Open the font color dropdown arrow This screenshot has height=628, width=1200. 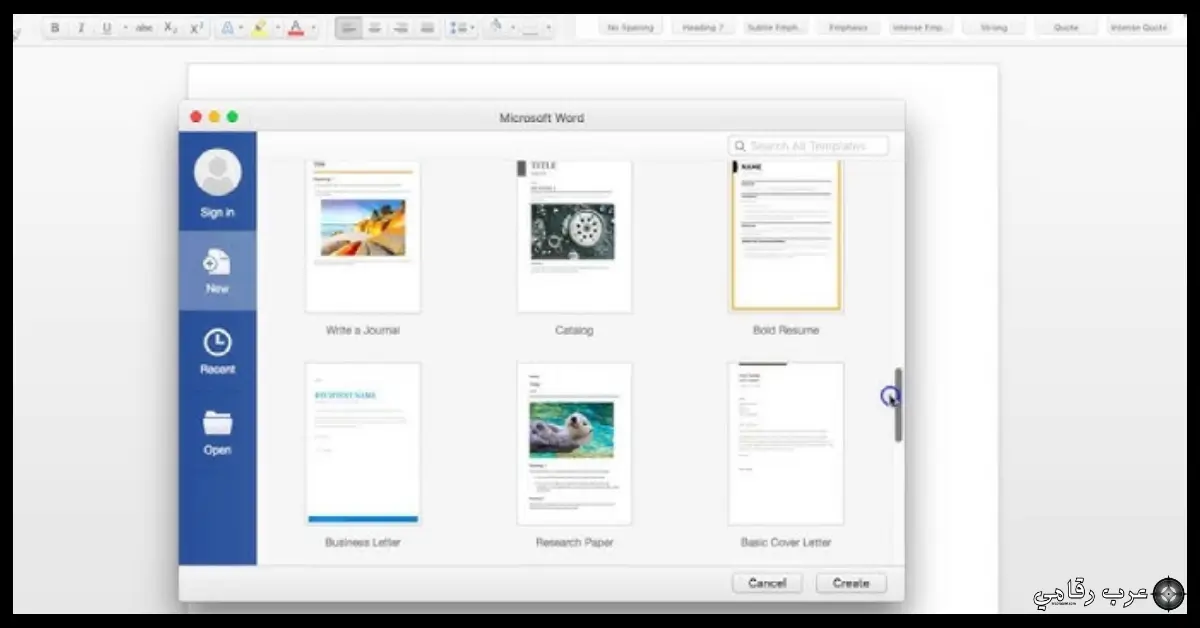coord(313,28)
